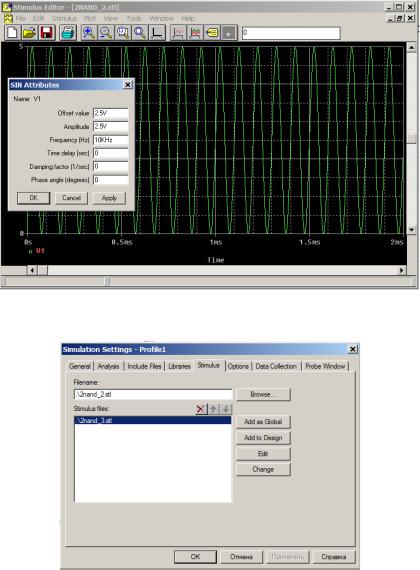Click the Browse... button
The width and height of the screenshot is (420, 570).
pyautogui.click(x=263, y=394)
